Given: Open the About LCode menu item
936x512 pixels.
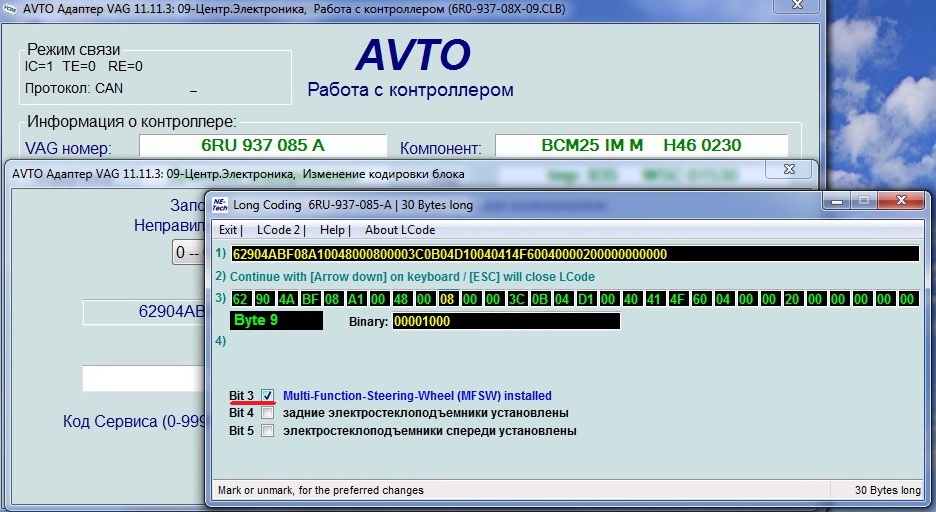Looking at the screenshot, I should (x=400, y=230).
